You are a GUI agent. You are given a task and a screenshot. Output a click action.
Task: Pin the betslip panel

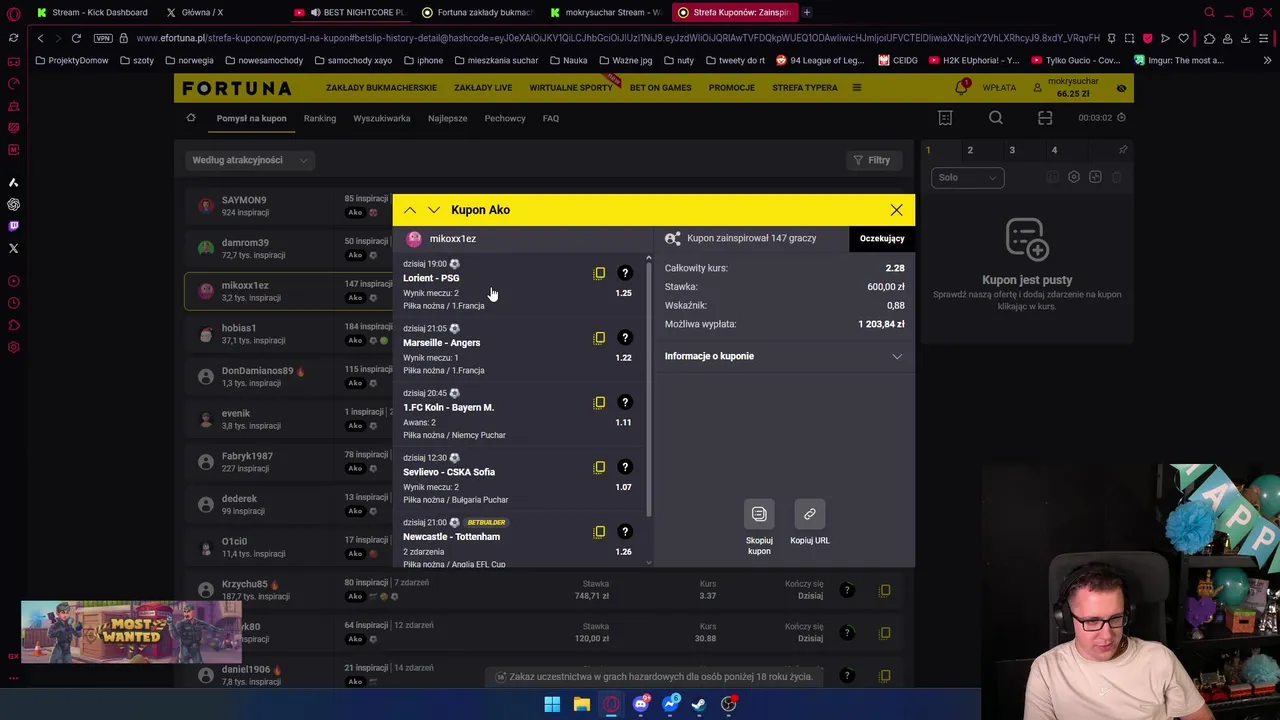pos(1123,150)
